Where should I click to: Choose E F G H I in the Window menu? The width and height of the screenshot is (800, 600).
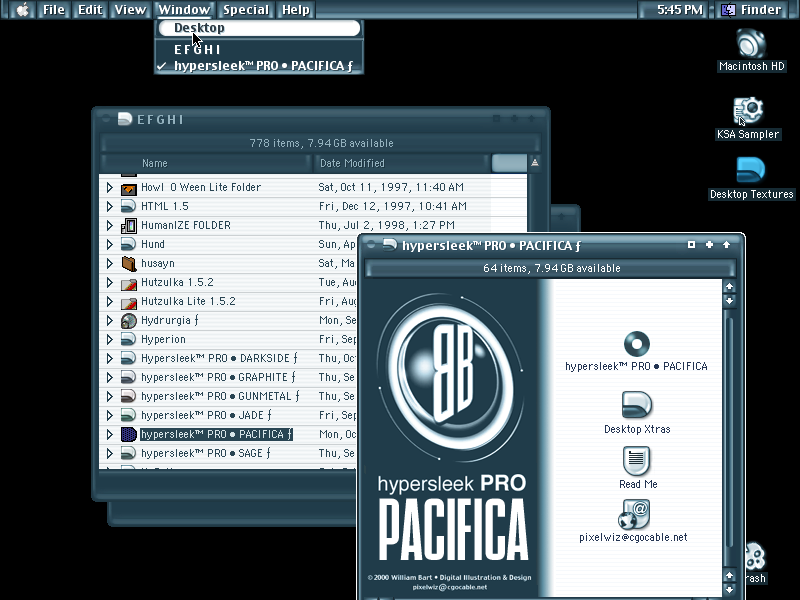tap(259, 49)
